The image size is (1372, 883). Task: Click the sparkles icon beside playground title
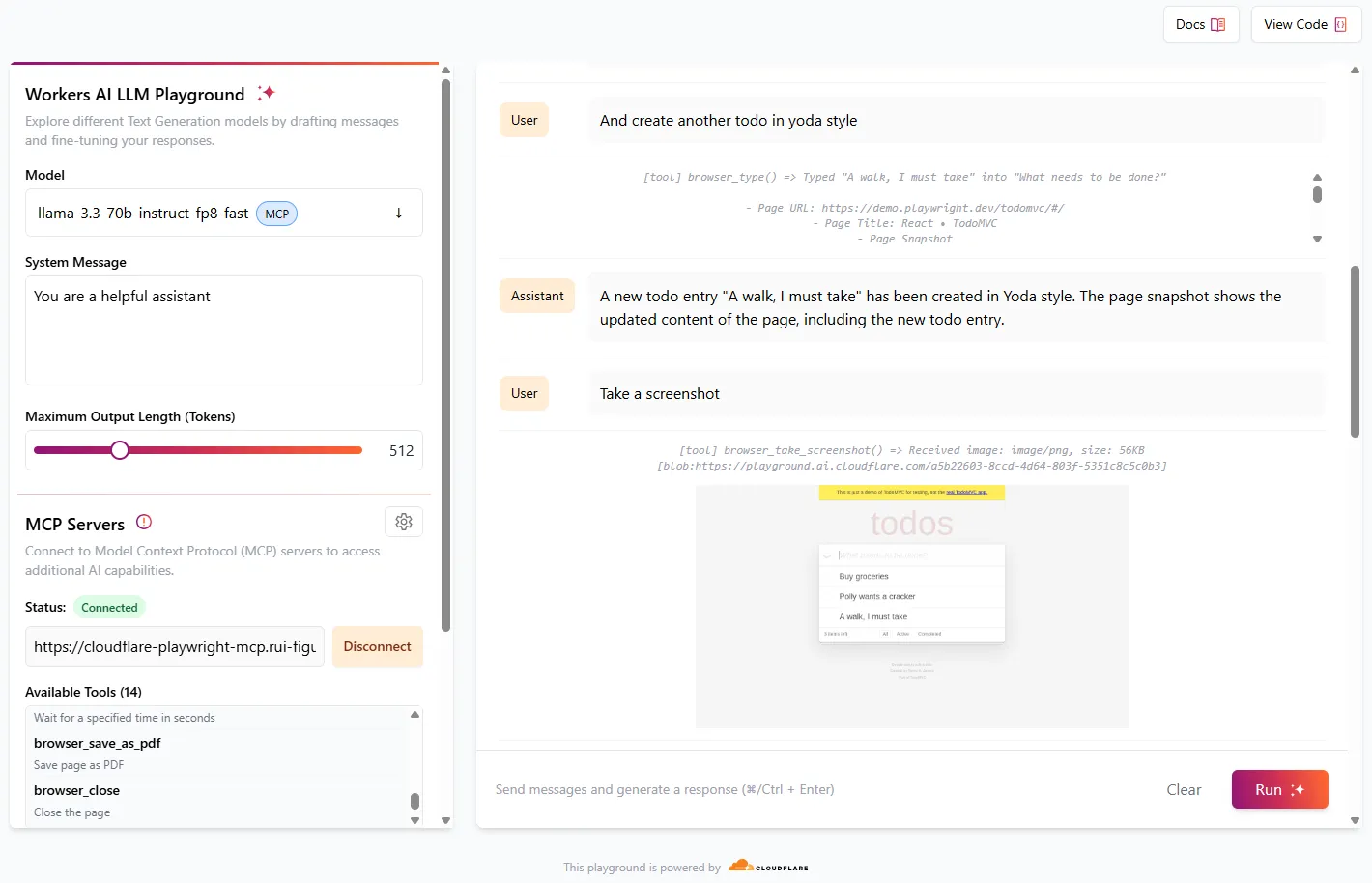pyautogui.click(x=266, y=93)
